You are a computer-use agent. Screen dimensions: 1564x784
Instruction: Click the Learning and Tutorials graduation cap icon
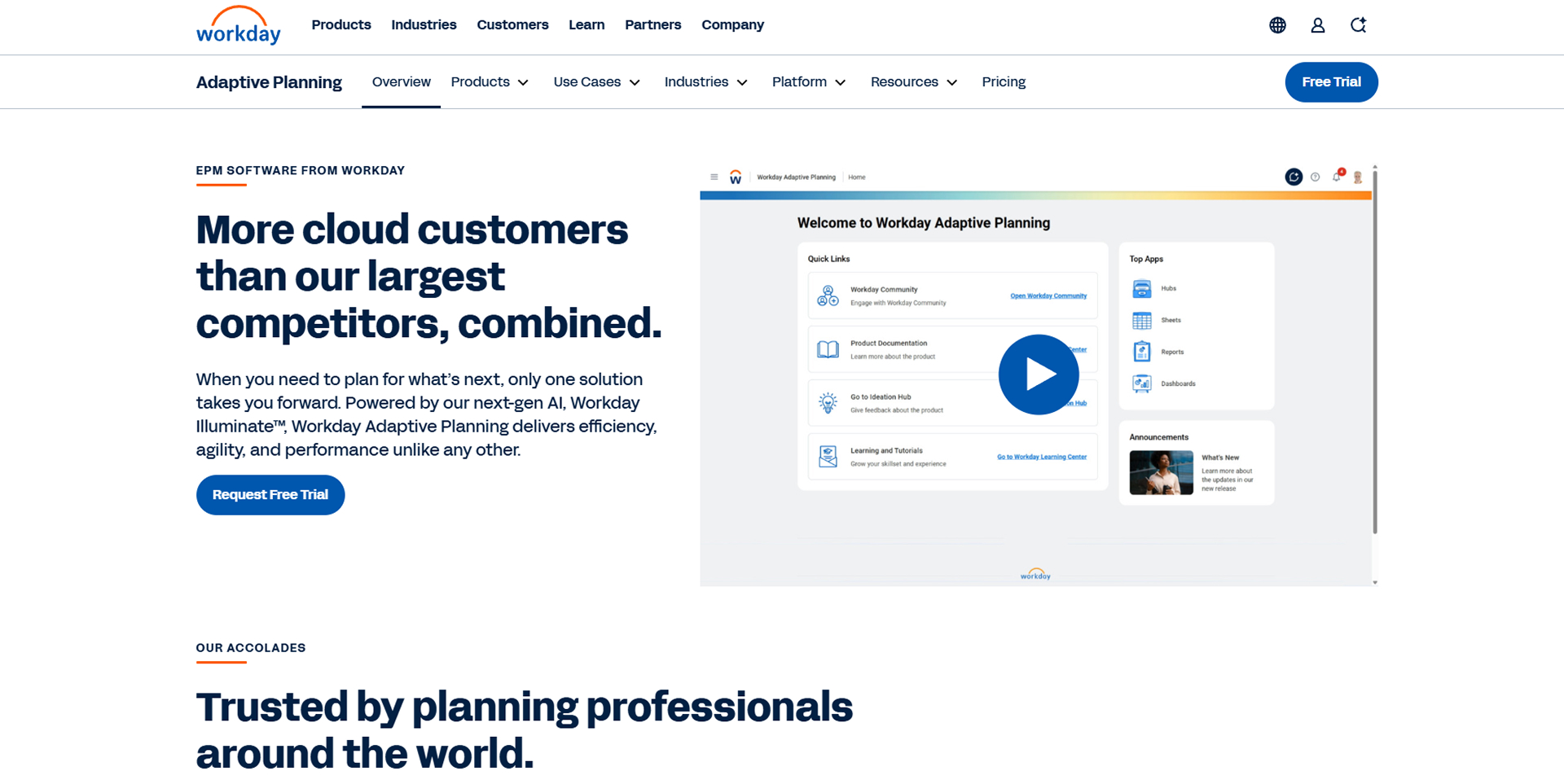[828, 457]
